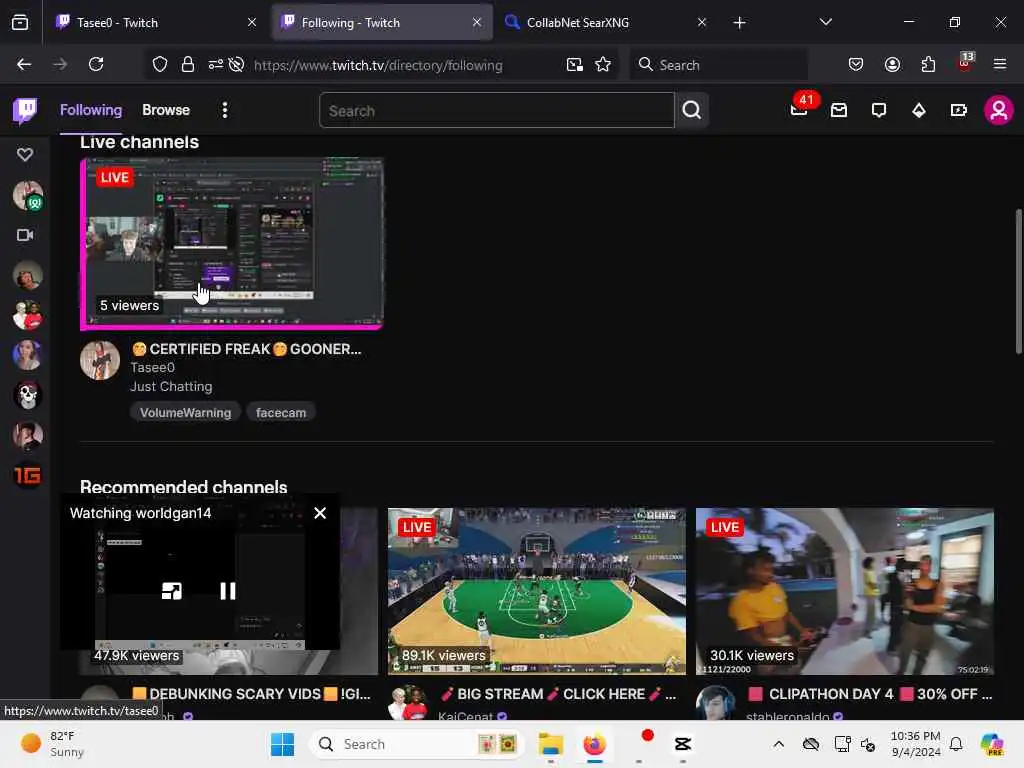Bookmark this page with the star
This screenshot has height=768, width=1024.
pyautogui.click(x=603, y=64)
